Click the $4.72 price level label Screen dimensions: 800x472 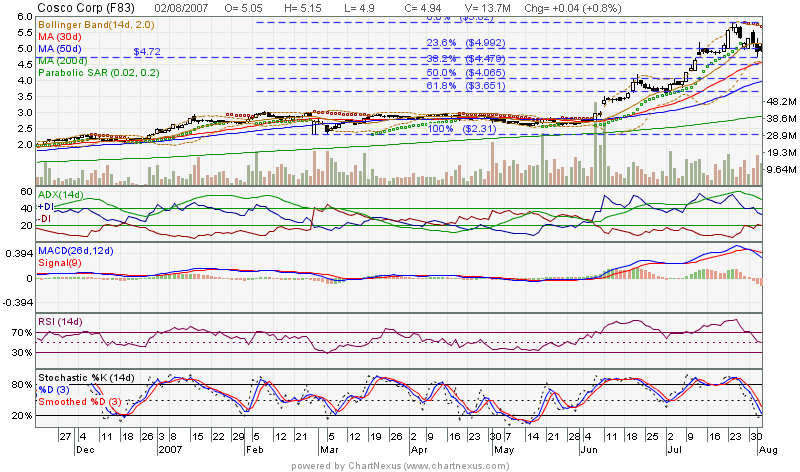point(147,50)
